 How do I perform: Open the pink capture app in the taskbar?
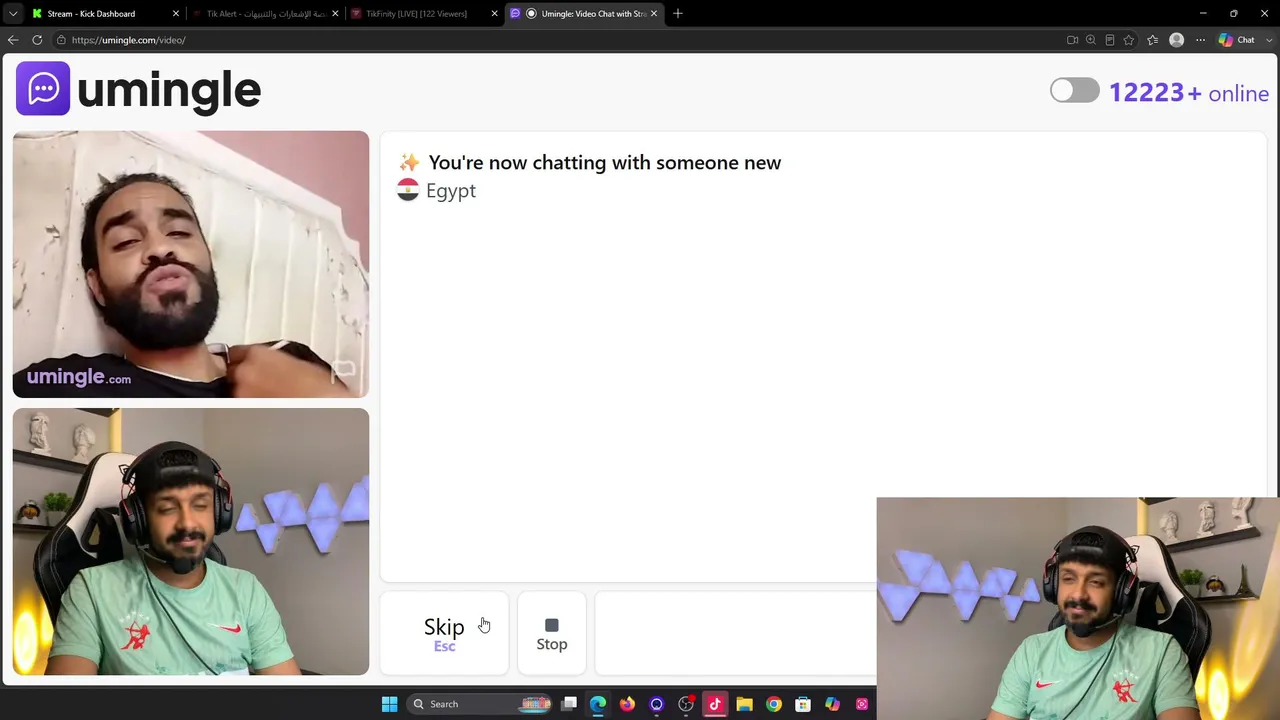pos(862,704)
